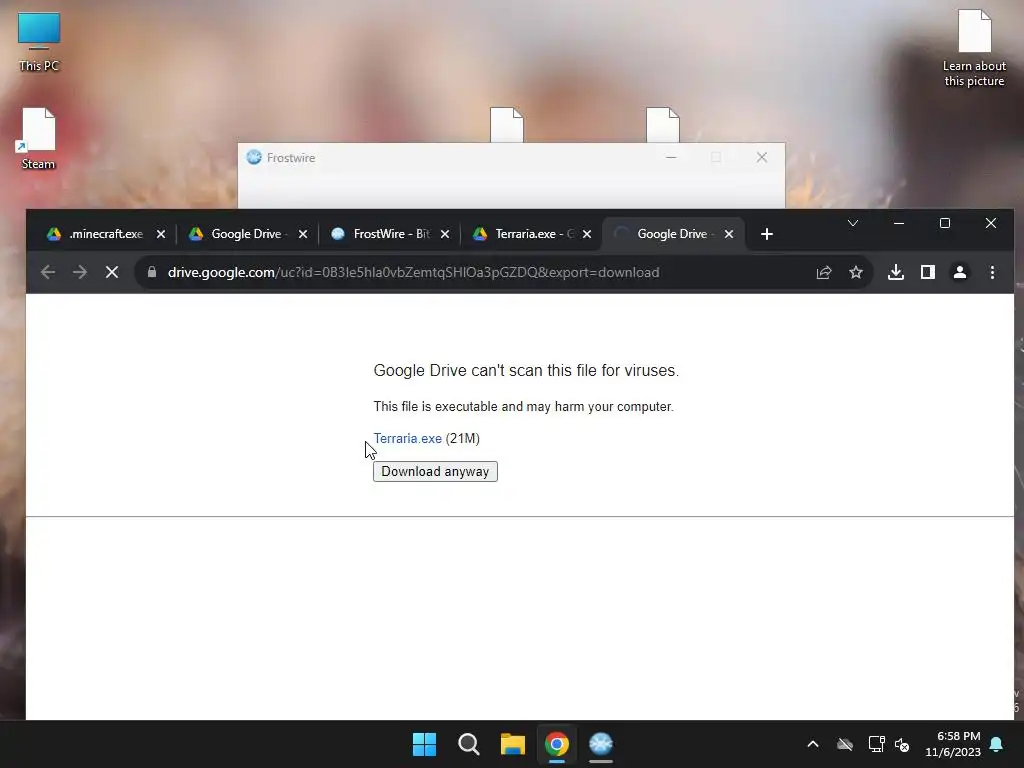The height and width of the screenshot is (768, 1024).
Task: View site information via the lock icon
Action: click(x=152, y=272)
